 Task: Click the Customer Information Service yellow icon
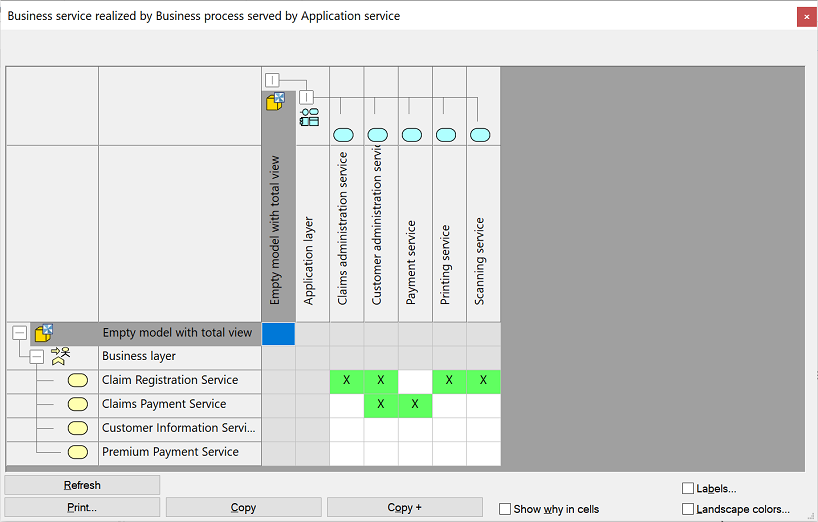[78, 428]
